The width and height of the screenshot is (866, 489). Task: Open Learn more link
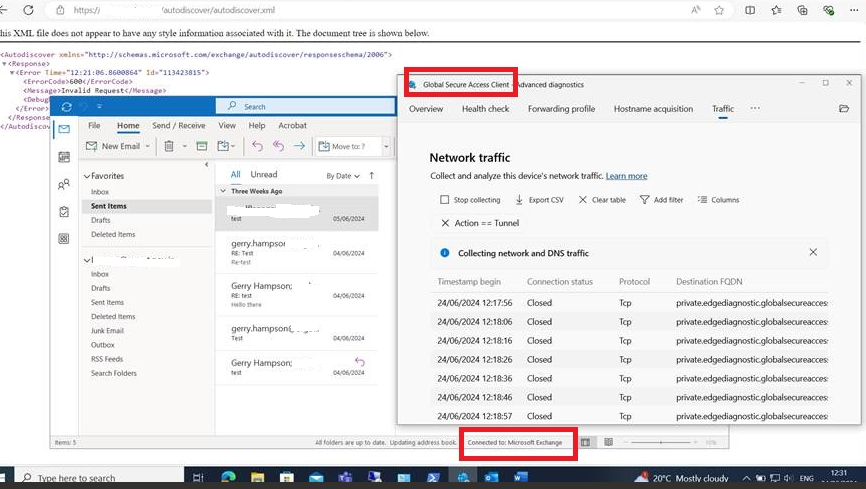626,176
